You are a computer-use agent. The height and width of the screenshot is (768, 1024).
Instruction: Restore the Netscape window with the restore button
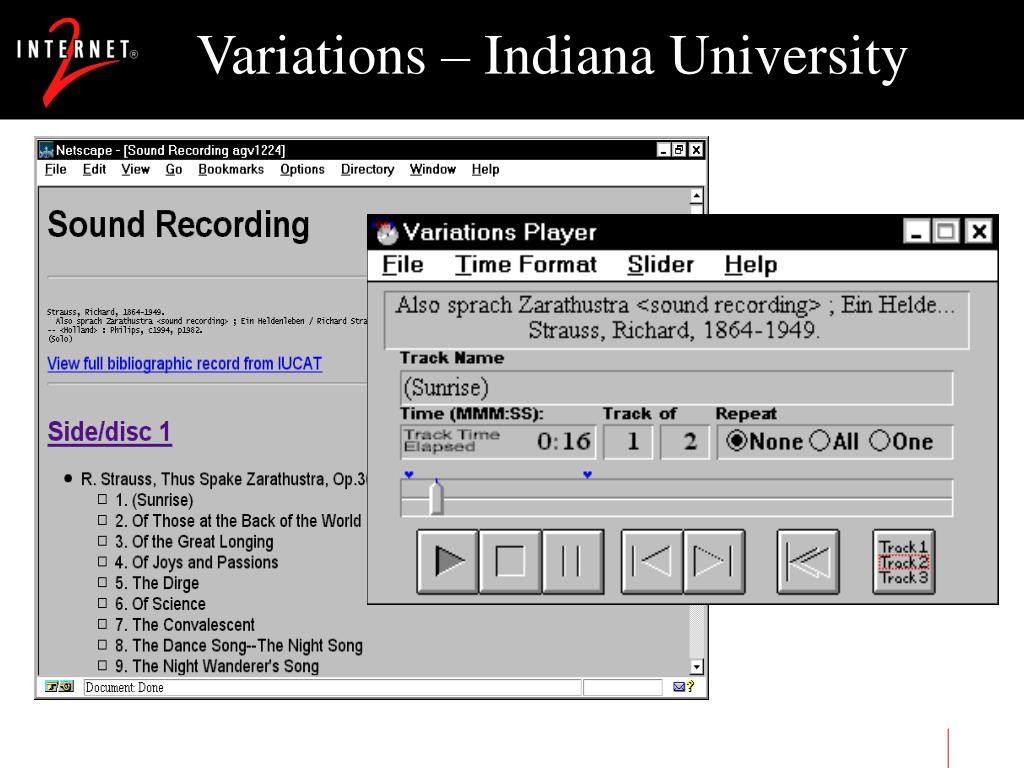point(679,150)
